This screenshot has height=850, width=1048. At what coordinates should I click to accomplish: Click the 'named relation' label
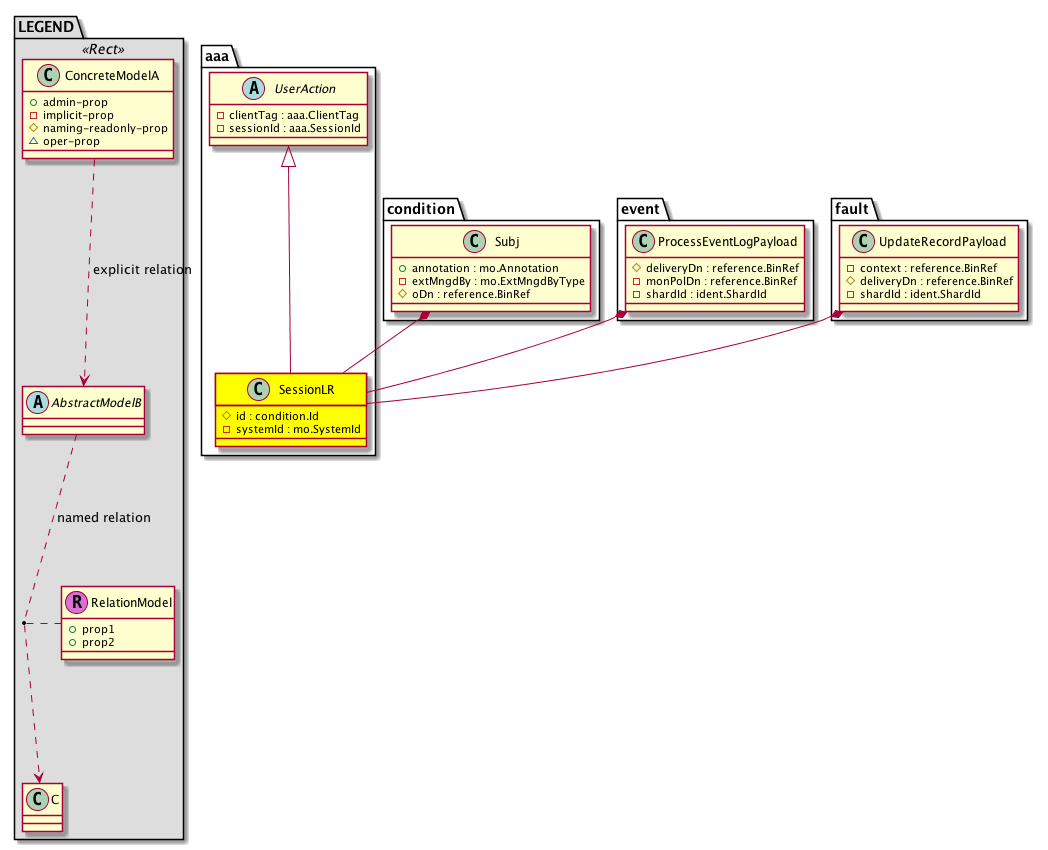coord(104,518)
